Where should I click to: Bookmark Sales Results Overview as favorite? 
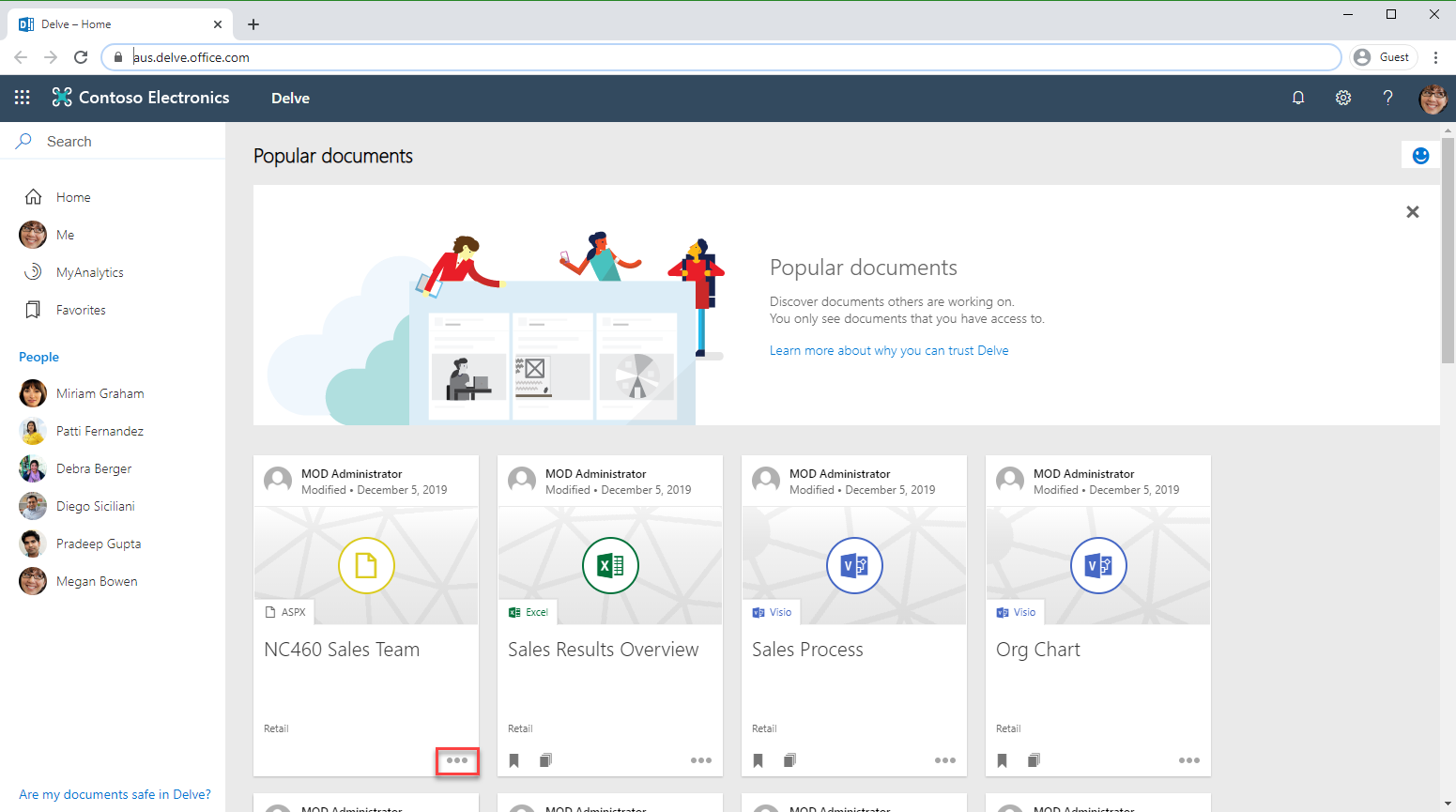click(x=514, y=760)
